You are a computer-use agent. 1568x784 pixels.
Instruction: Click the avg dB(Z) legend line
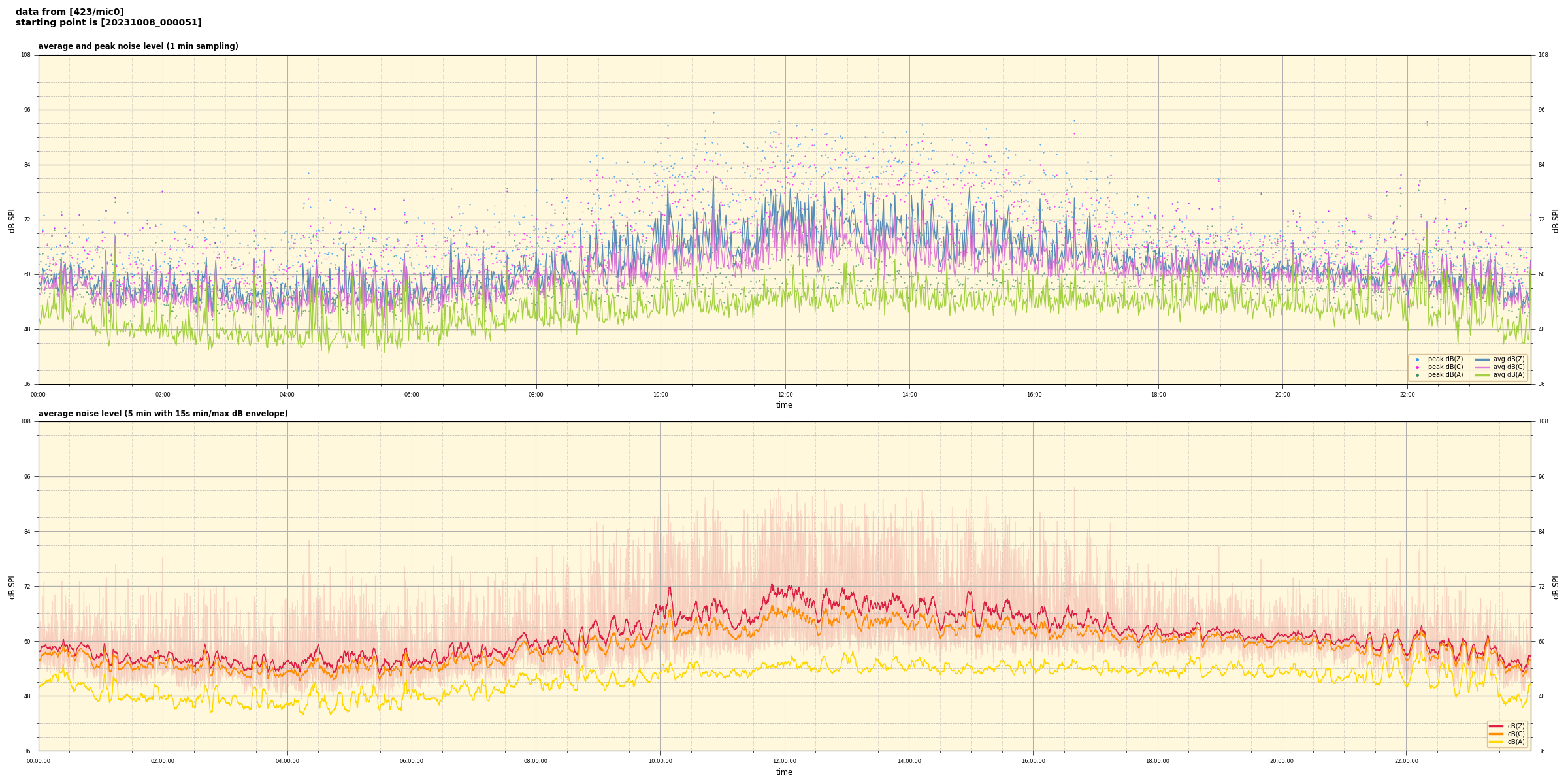(1482, 359)
